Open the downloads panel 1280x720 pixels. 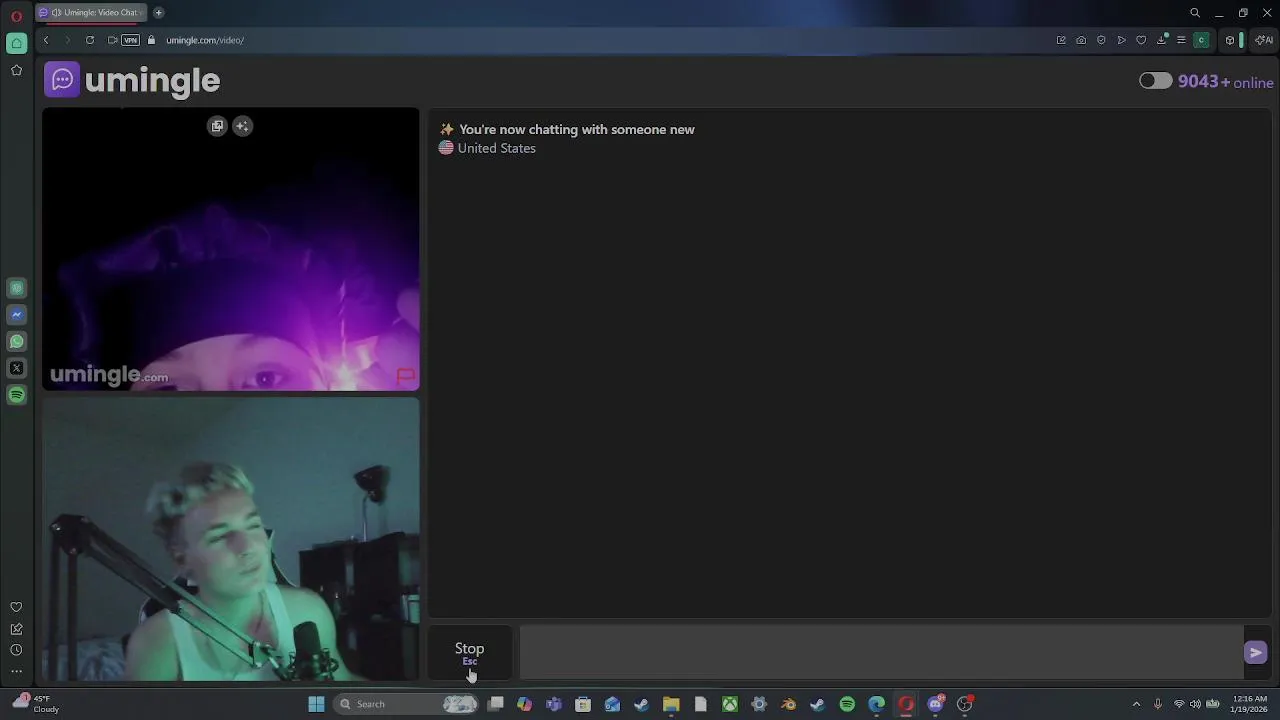[x=1162, y=40]
